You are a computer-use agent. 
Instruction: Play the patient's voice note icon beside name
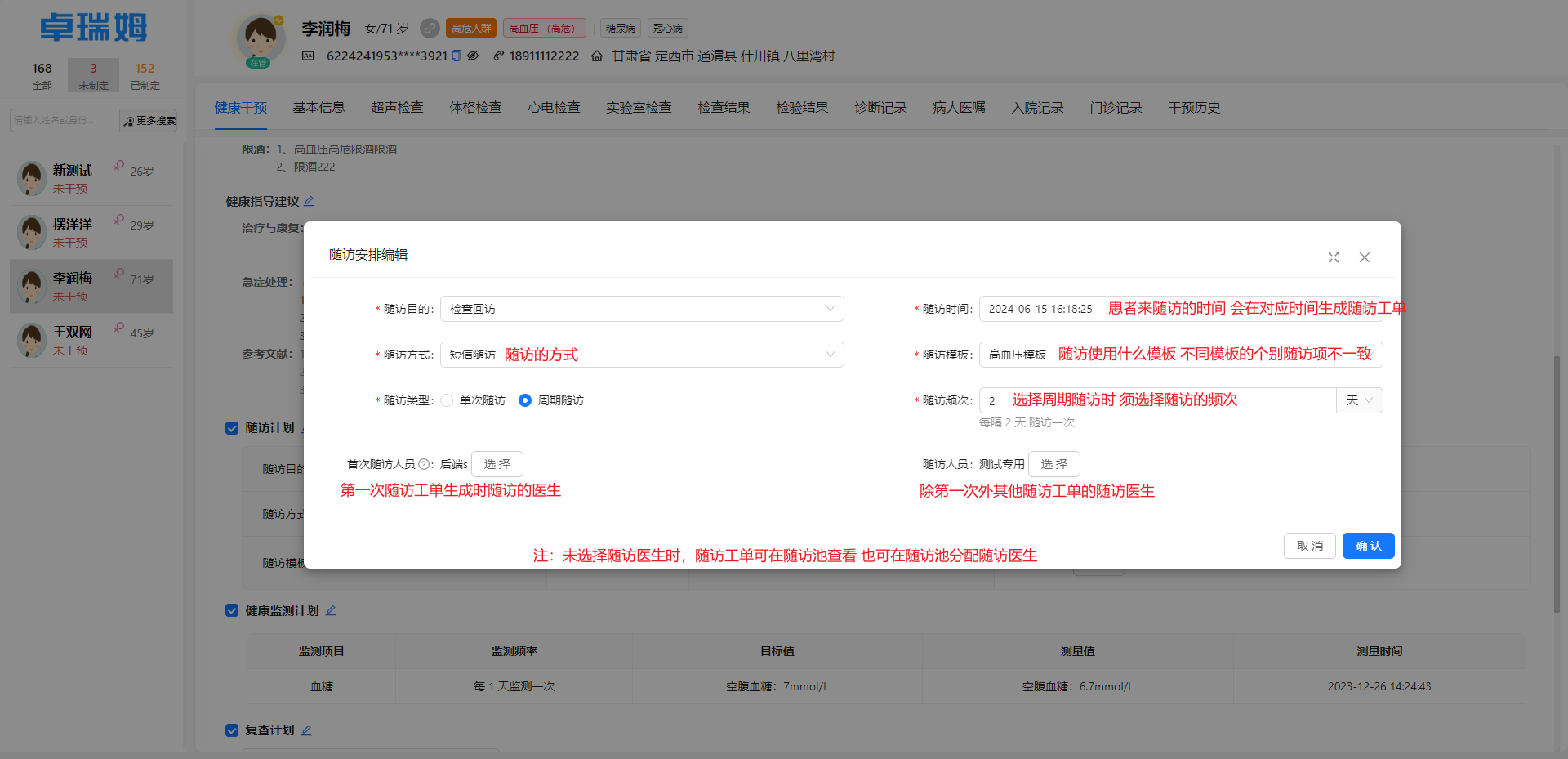click(x=430, y=28)
